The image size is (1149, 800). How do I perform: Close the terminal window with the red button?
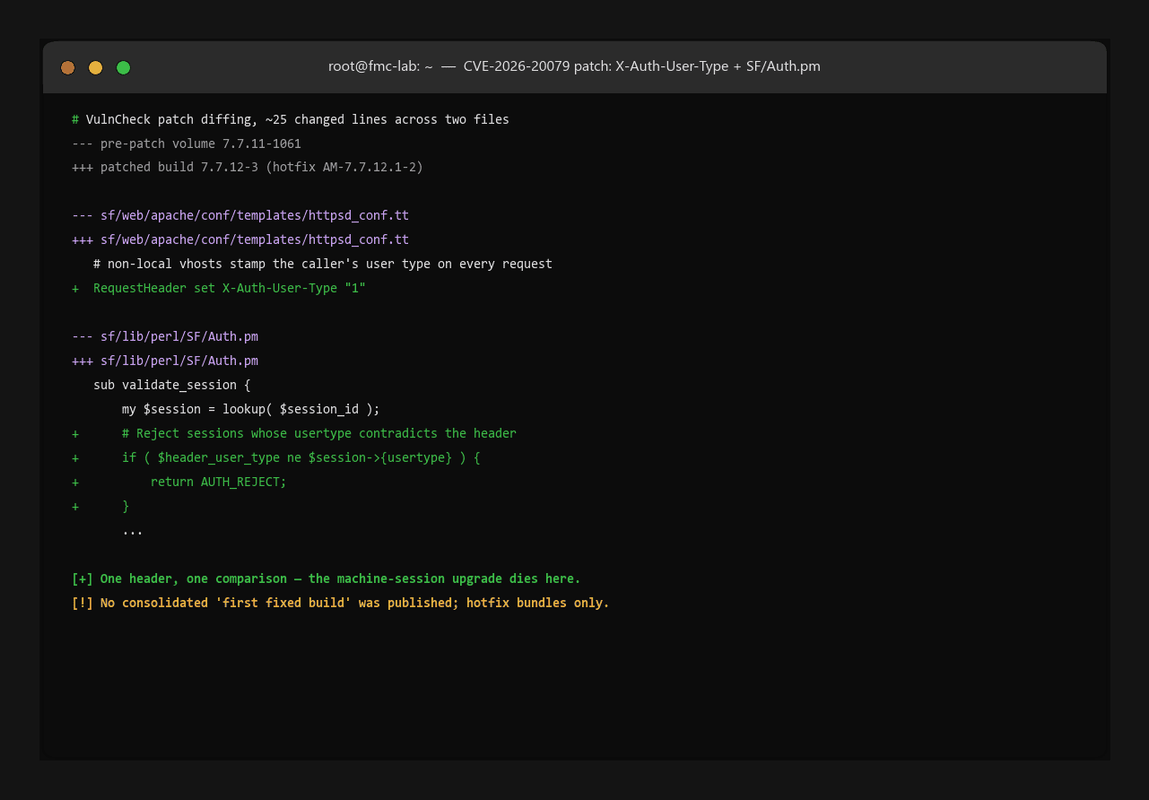(67, 67)
